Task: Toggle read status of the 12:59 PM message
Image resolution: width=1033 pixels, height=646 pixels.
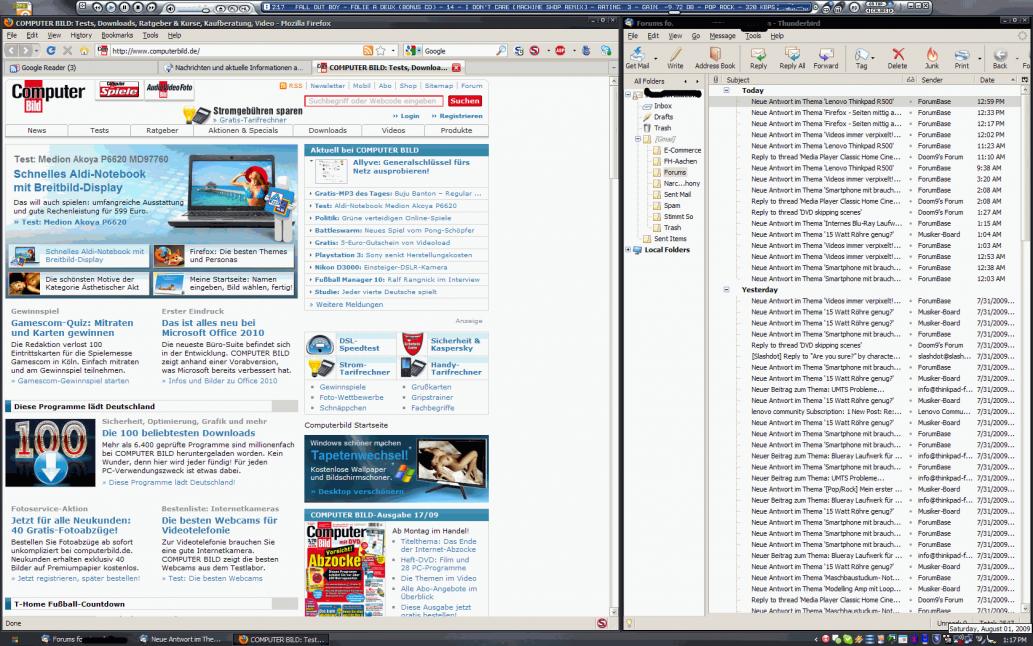Action: coord(910,102)
